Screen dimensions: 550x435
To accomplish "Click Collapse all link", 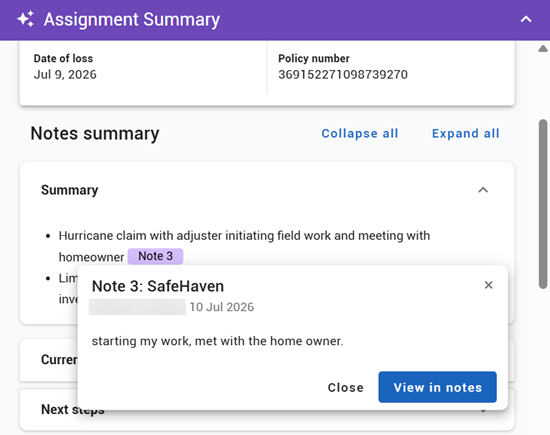I will [360, 133].
